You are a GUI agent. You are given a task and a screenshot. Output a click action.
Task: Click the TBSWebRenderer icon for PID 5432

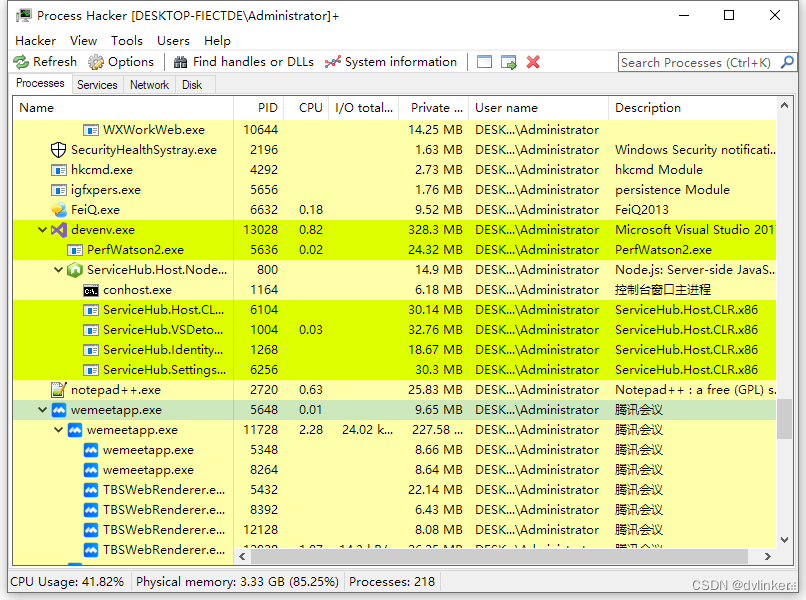pyautogui.click(x=90, y=490)
